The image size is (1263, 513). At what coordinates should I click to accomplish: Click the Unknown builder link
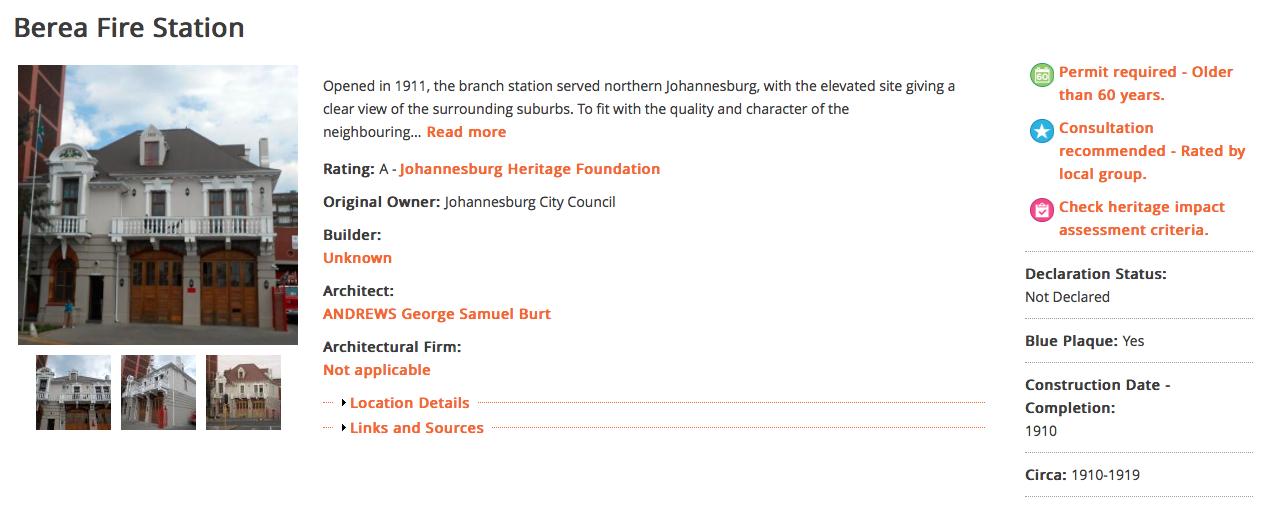(x=357, y=258)
